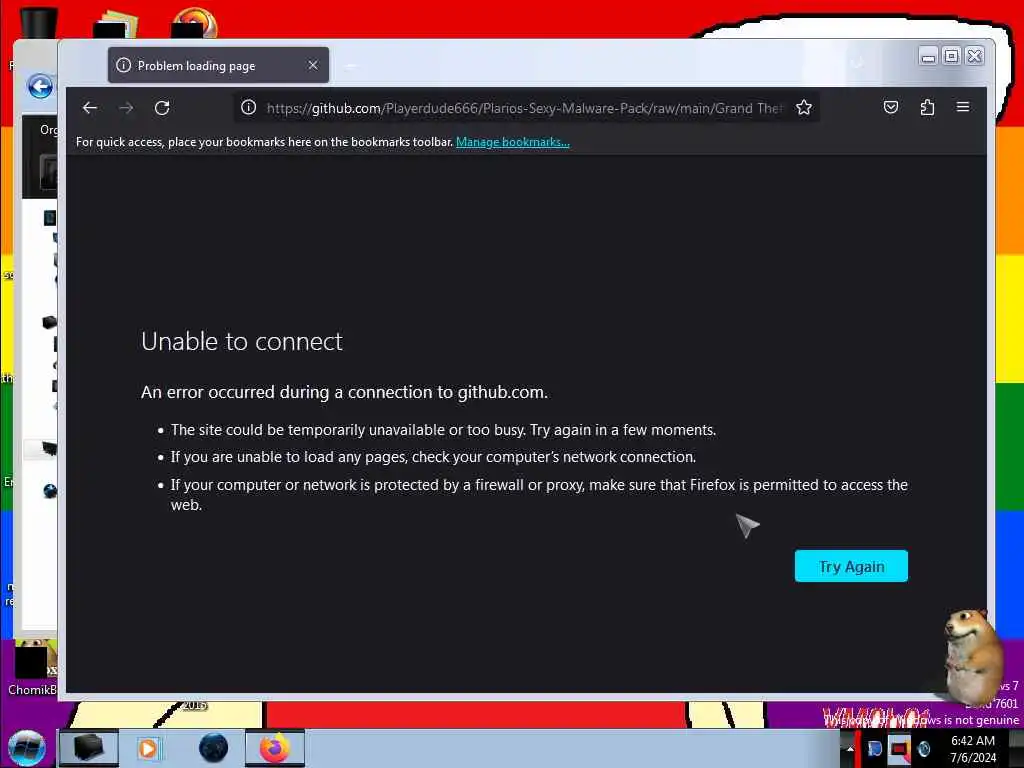Reload the current page

click(x=162, y=108)
